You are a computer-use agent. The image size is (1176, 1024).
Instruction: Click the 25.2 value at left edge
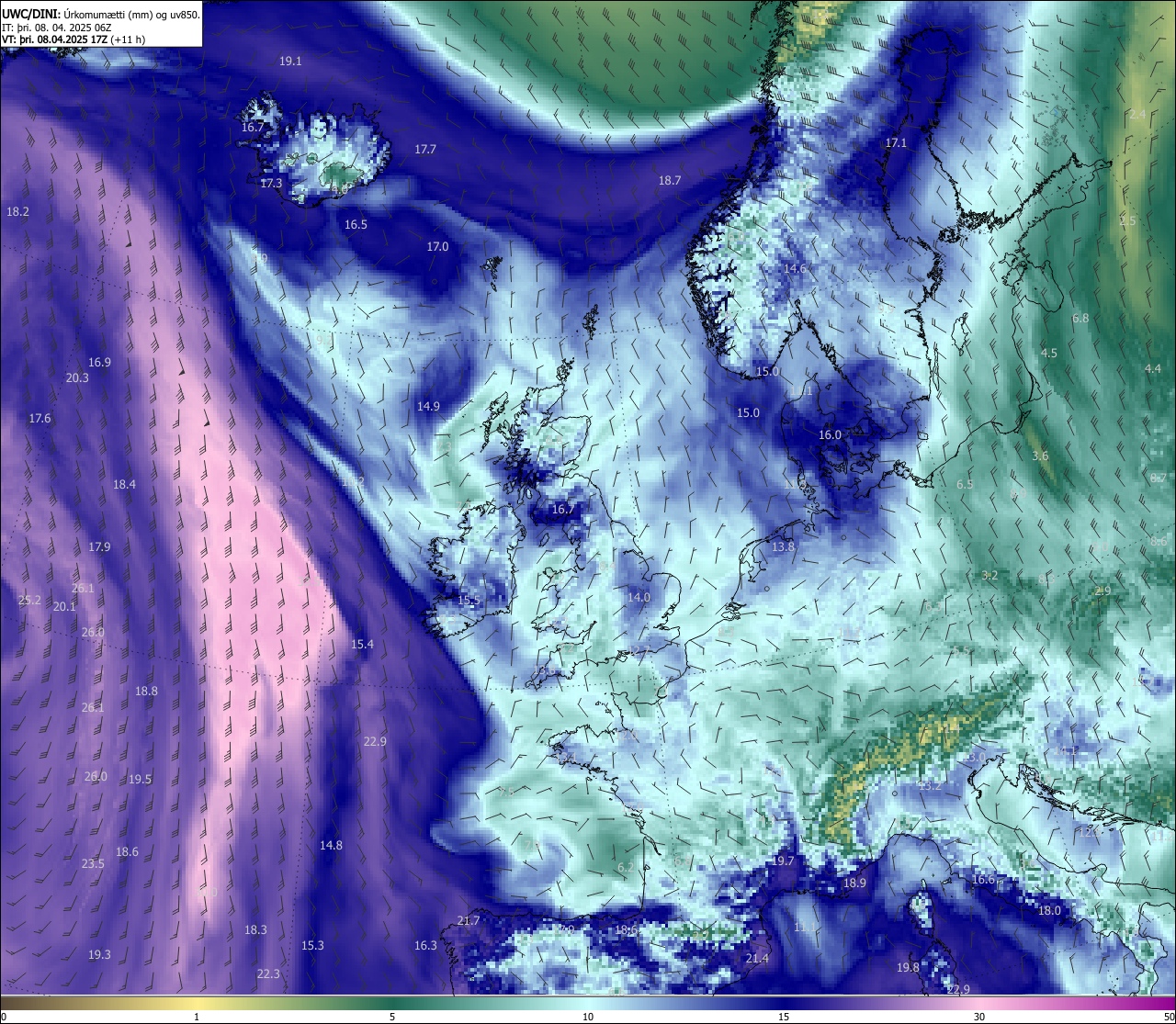pyautogui.click(x=29, y=601)
